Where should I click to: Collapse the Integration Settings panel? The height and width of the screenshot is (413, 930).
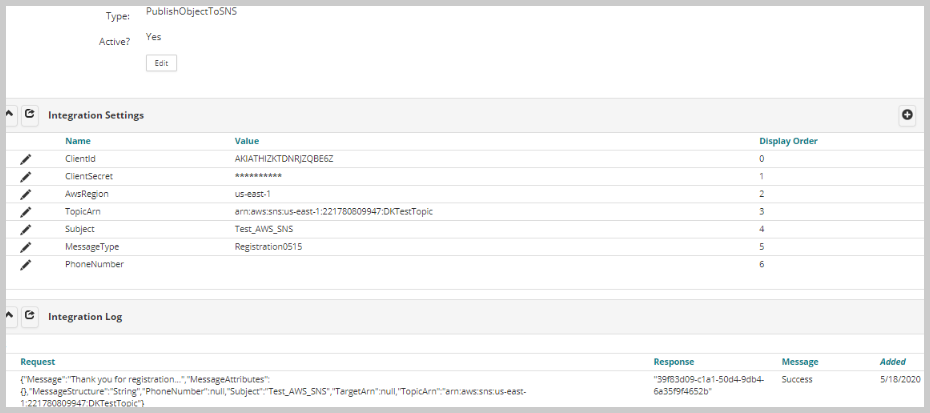coord(10,115)
